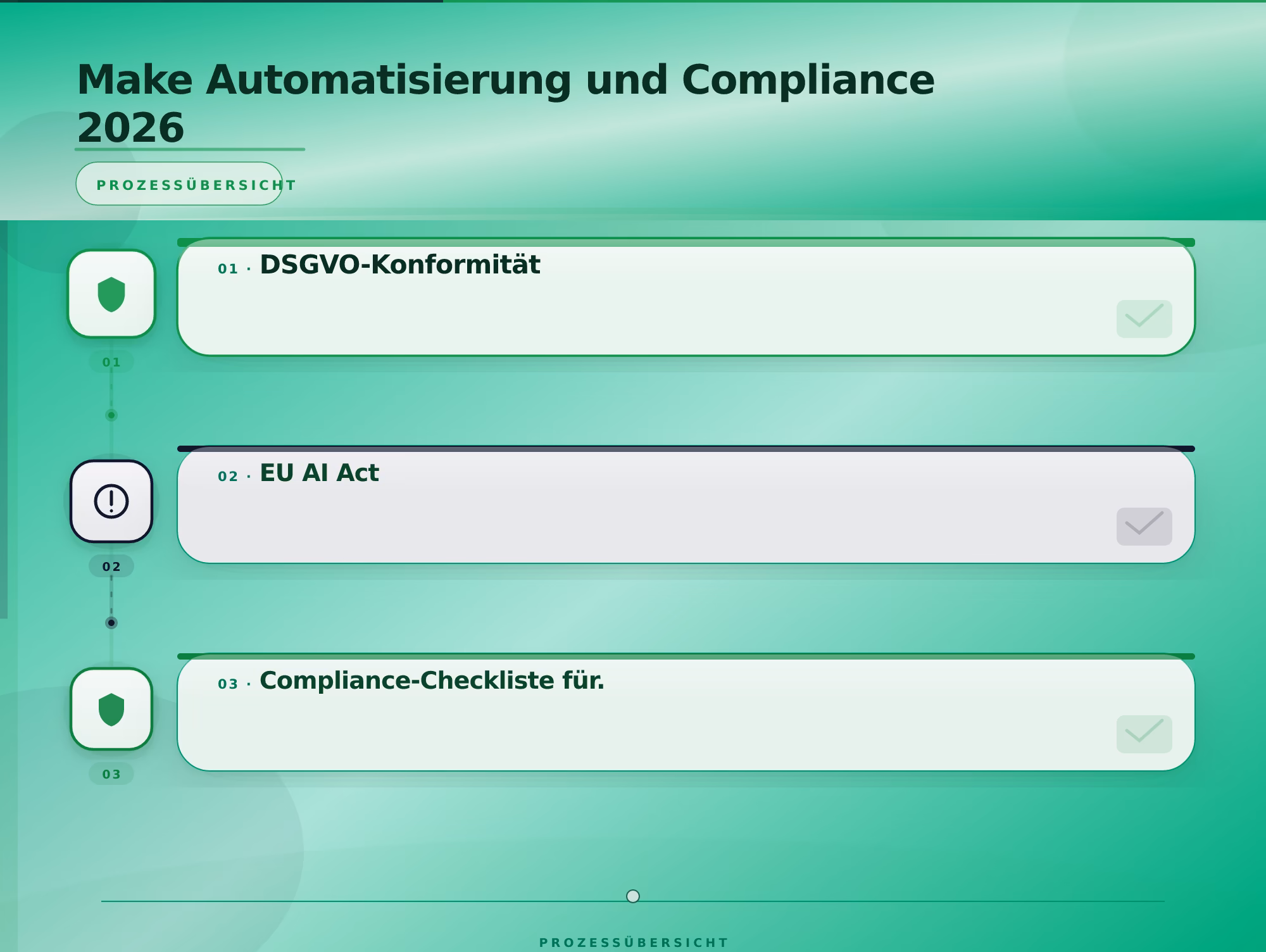Open the DSGVO-Konformität card heading

399,265
